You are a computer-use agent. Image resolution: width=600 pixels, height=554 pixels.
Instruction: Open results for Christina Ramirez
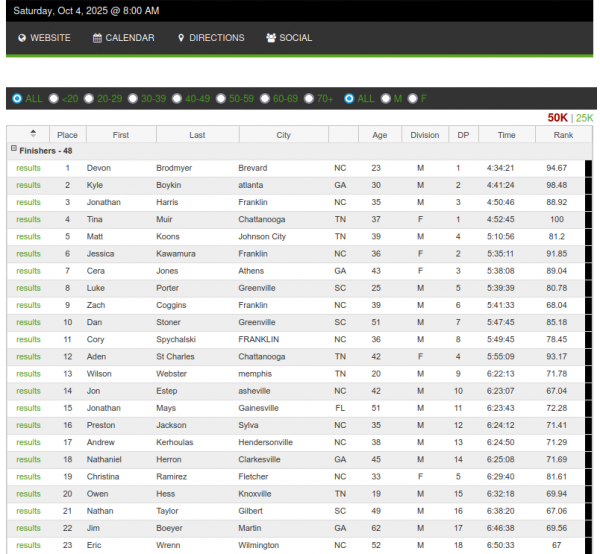28,476
